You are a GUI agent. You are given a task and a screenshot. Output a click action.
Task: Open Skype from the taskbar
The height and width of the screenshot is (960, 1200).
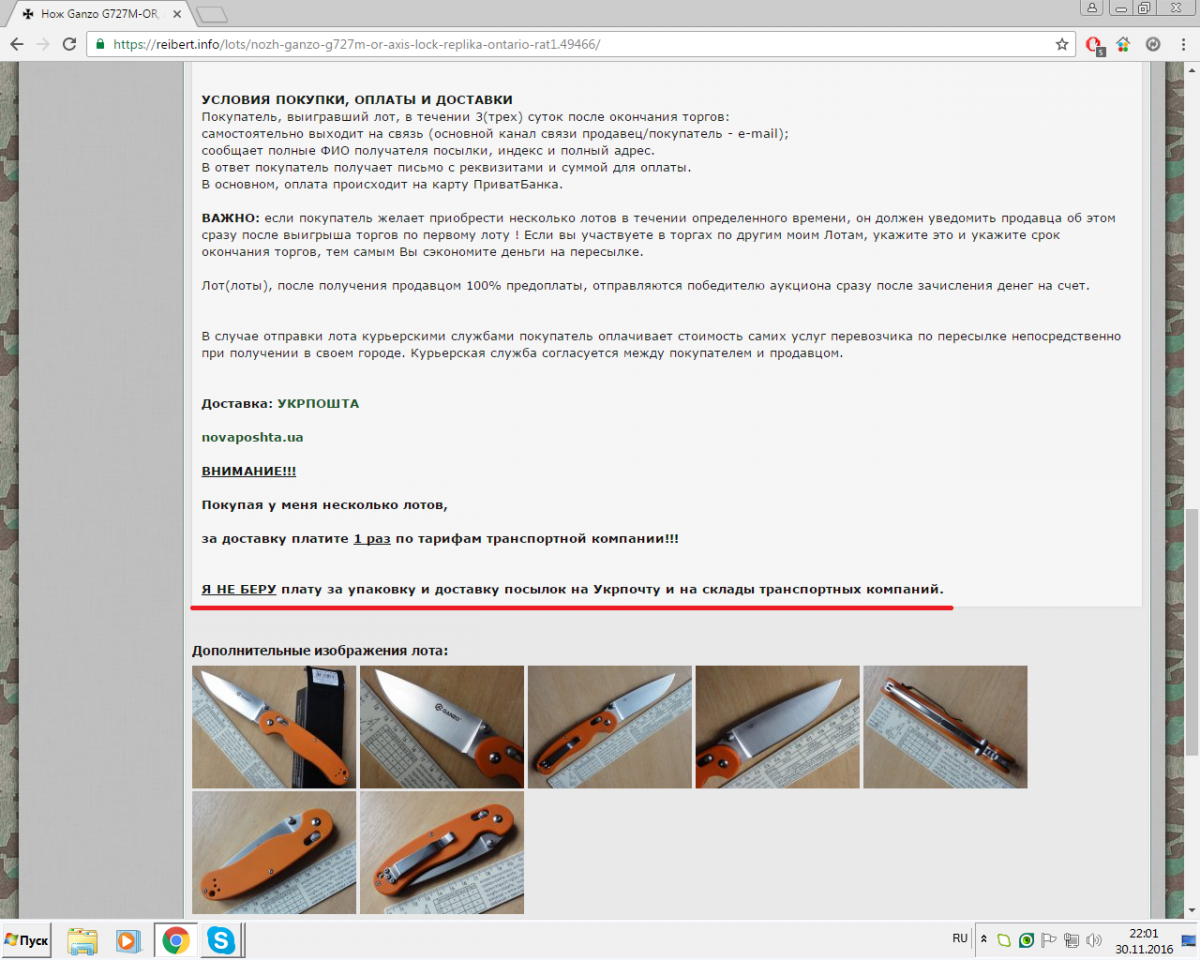click(221, 941)
